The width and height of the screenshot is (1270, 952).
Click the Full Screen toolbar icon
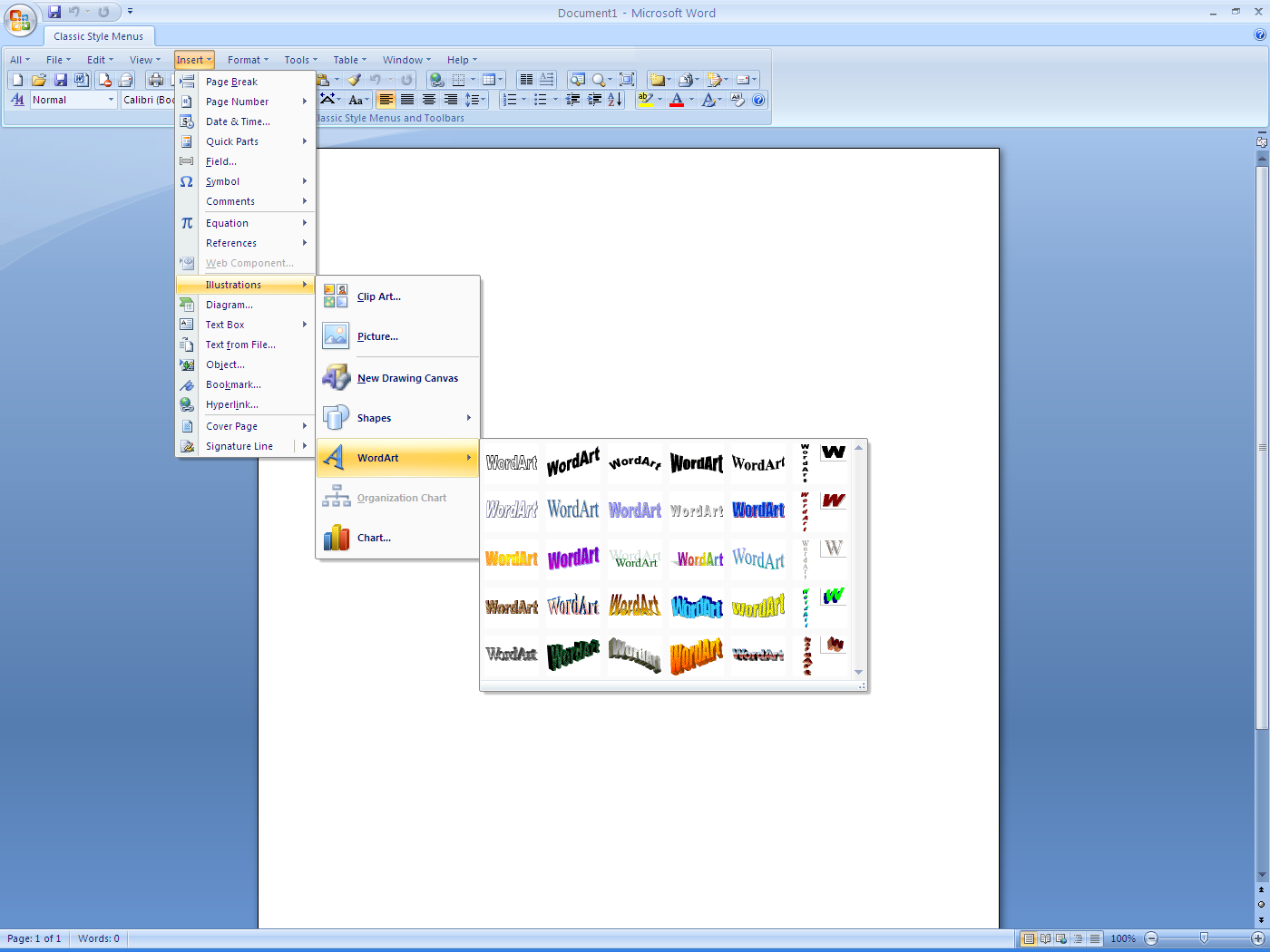[627, 80]
